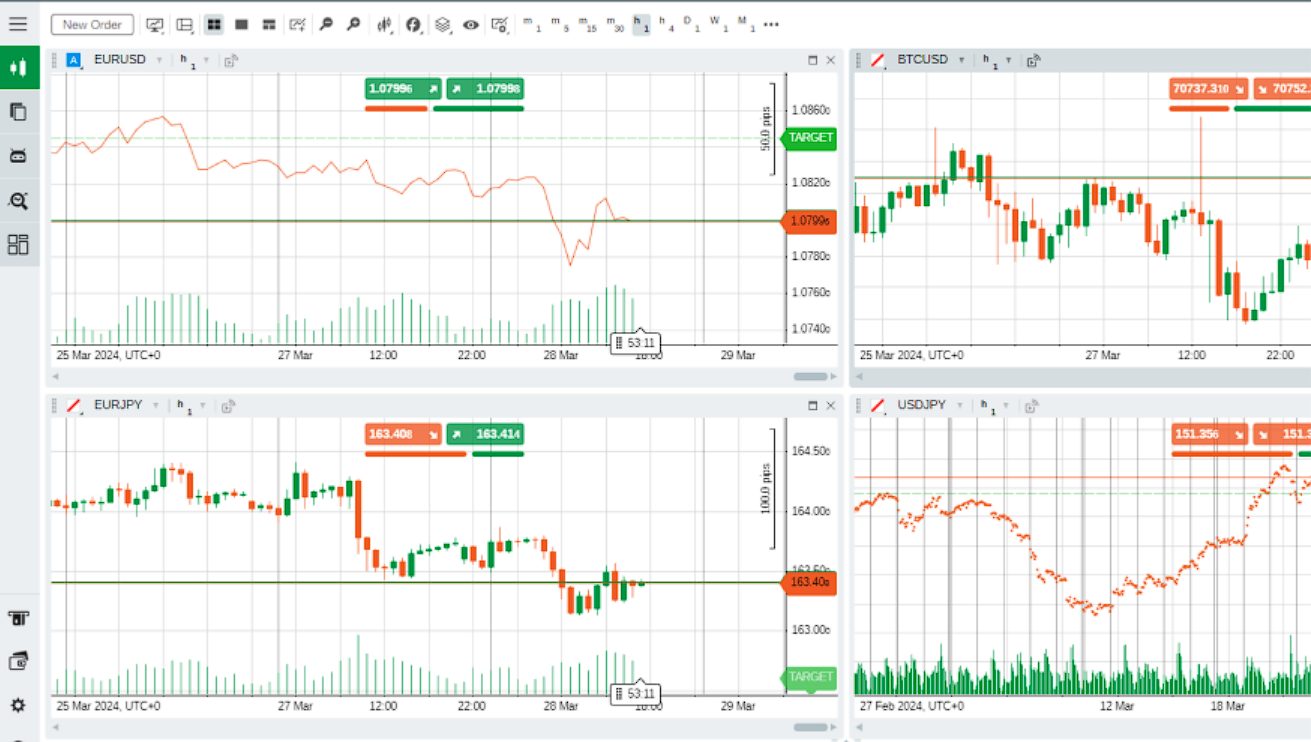Select the m5 timeframe

click(560, 24)
